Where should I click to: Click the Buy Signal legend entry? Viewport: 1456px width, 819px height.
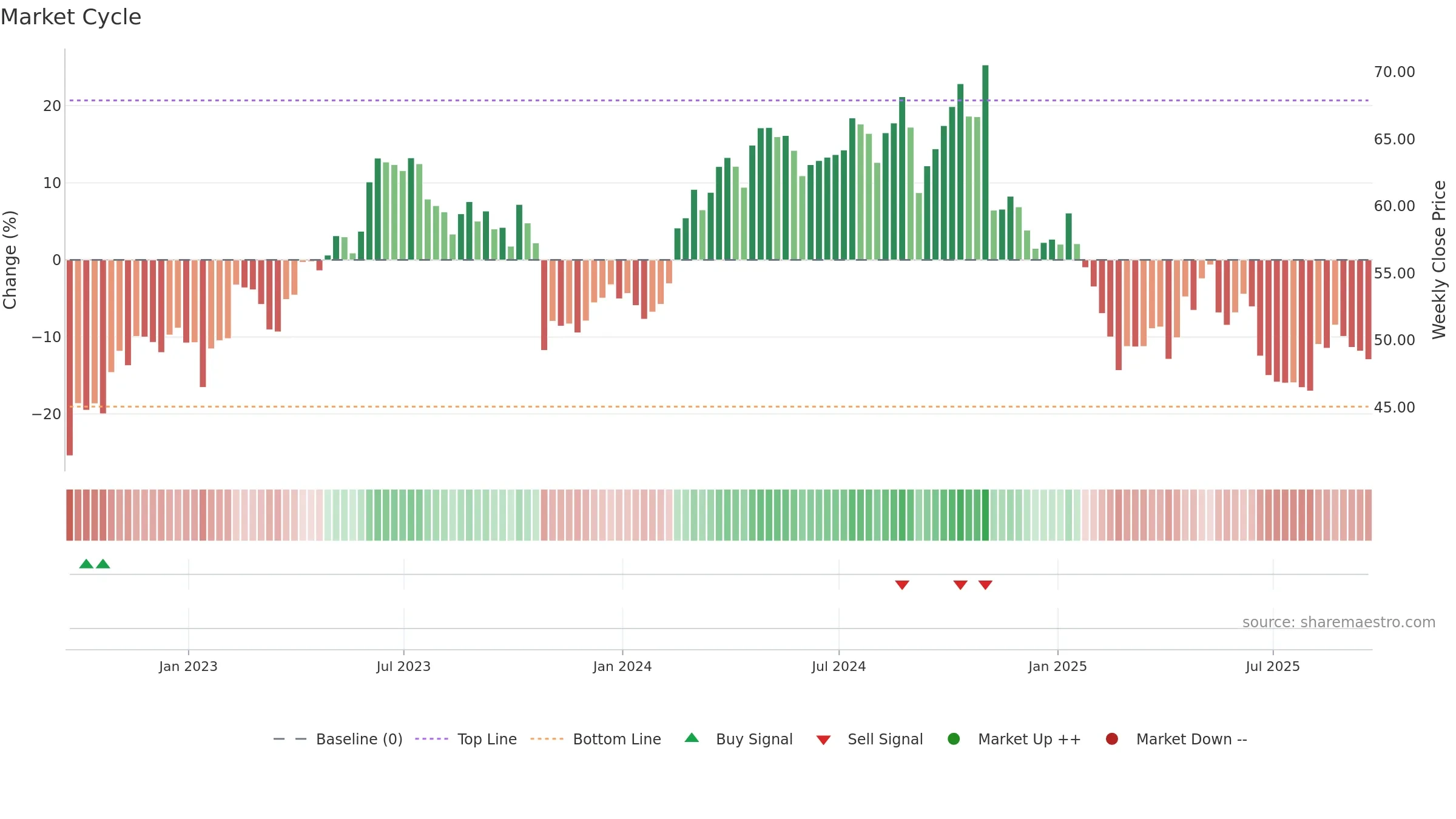click(x=738, y=739)
